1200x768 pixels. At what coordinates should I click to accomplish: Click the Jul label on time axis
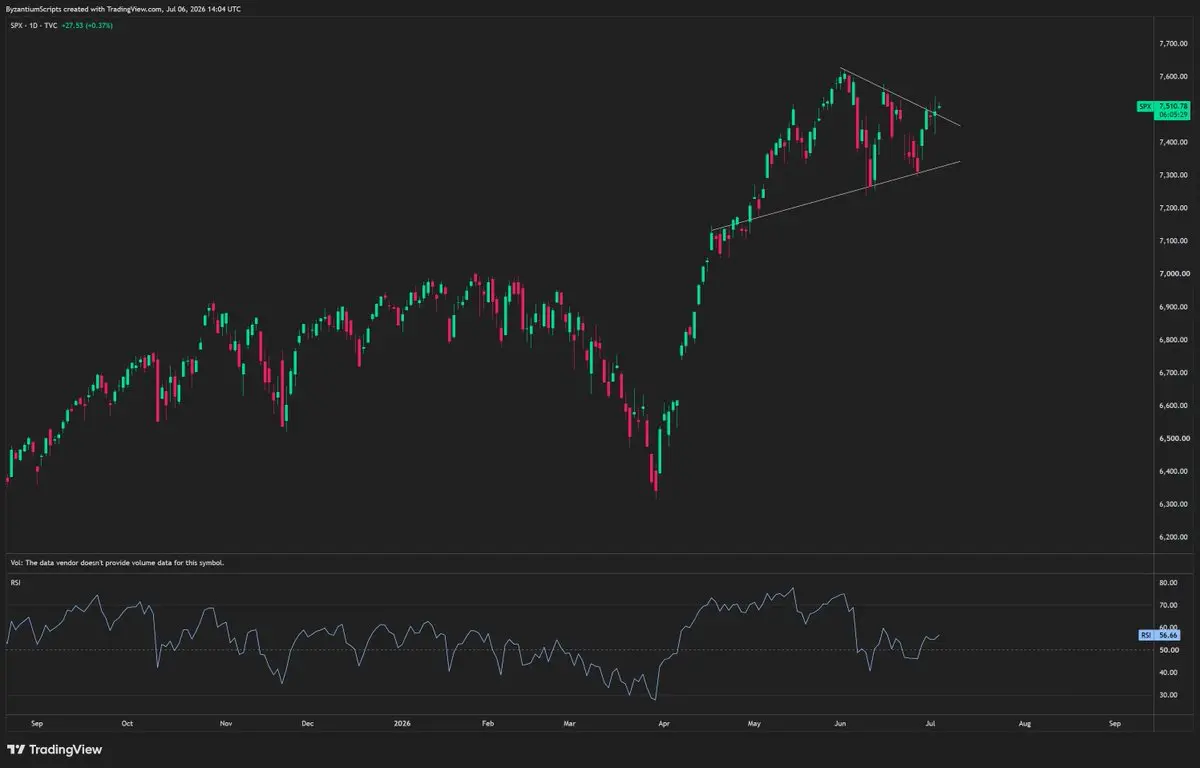coord(931,722)
